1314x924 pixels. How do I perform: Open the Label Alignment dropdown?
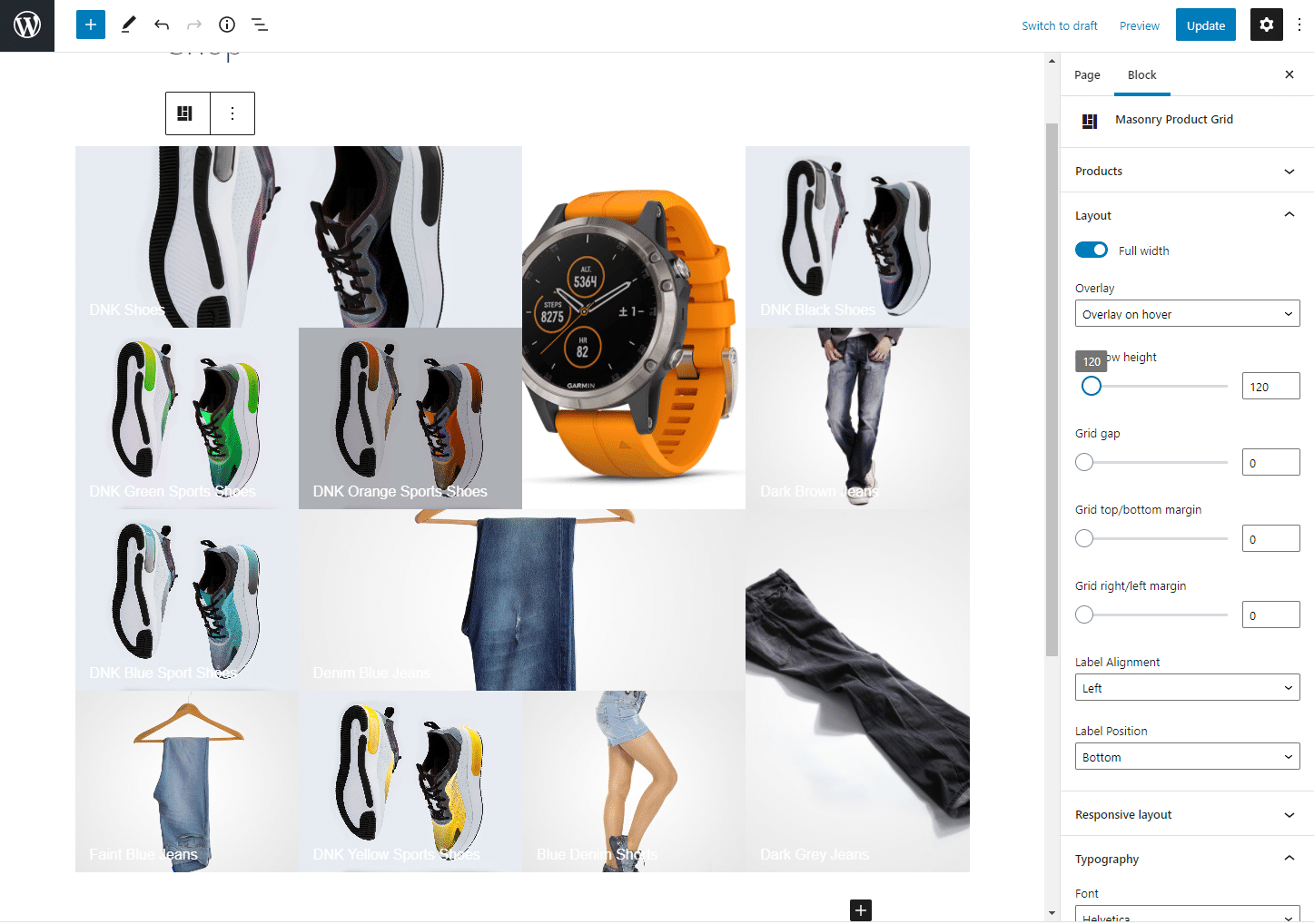(x=1187, y=688)
